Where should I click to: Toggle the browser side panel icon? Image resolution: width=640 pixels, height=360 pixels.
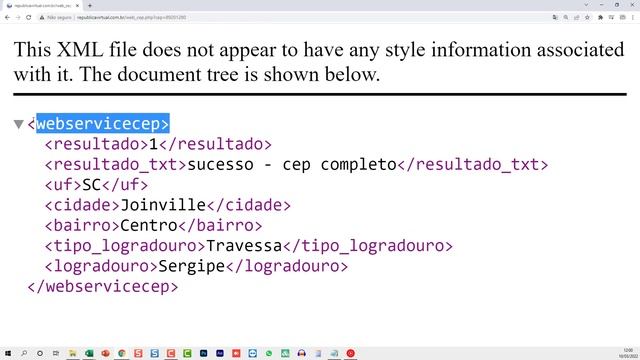click(622, 18)
